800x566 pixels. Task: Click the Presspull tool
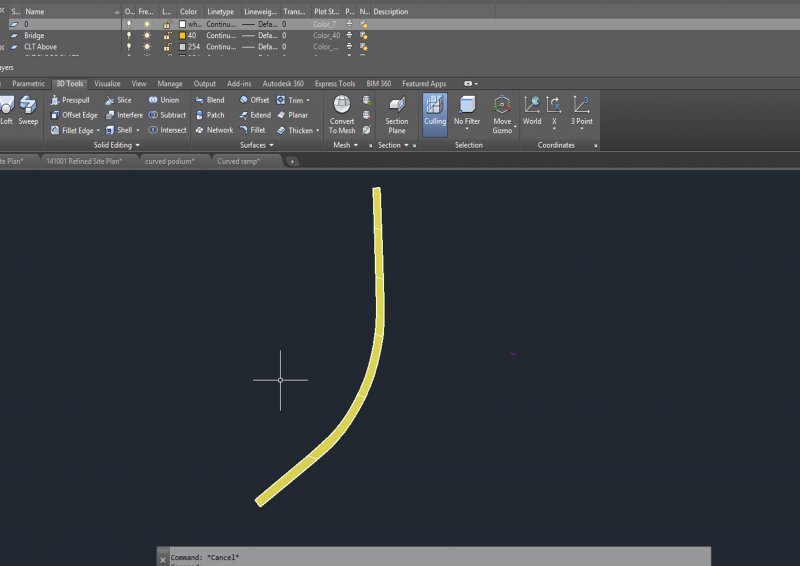click(70, 100)
